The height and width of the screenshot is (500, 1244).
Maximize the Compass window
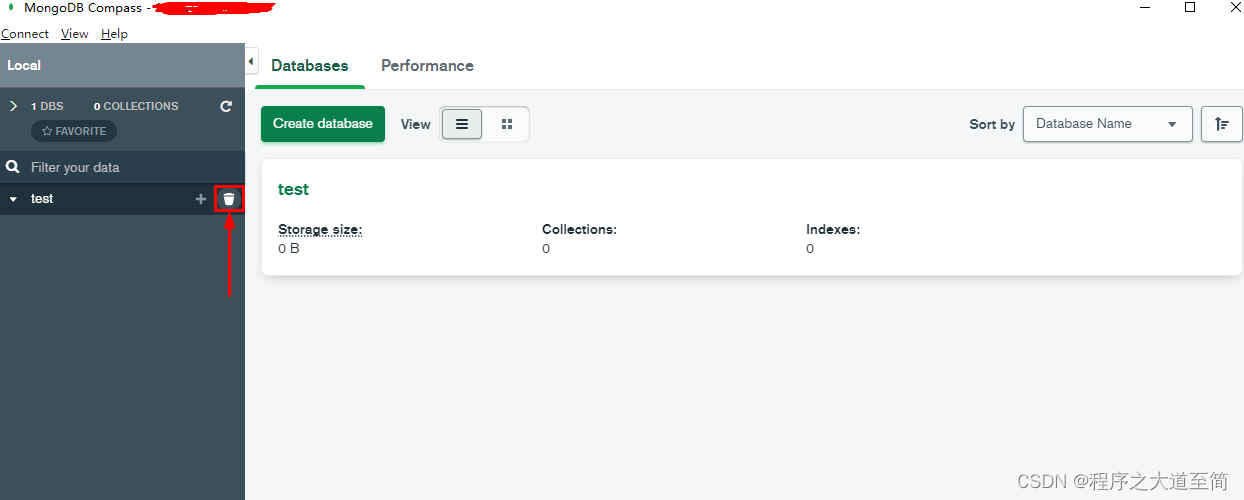point(1190,8)
